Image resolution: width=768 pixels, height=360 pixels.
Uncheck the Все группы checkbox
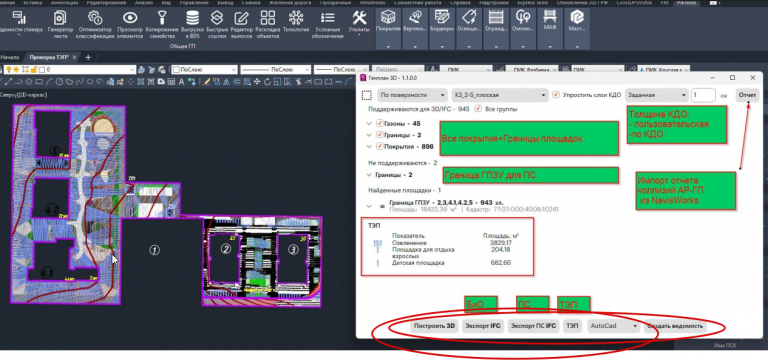pos(478,109)
